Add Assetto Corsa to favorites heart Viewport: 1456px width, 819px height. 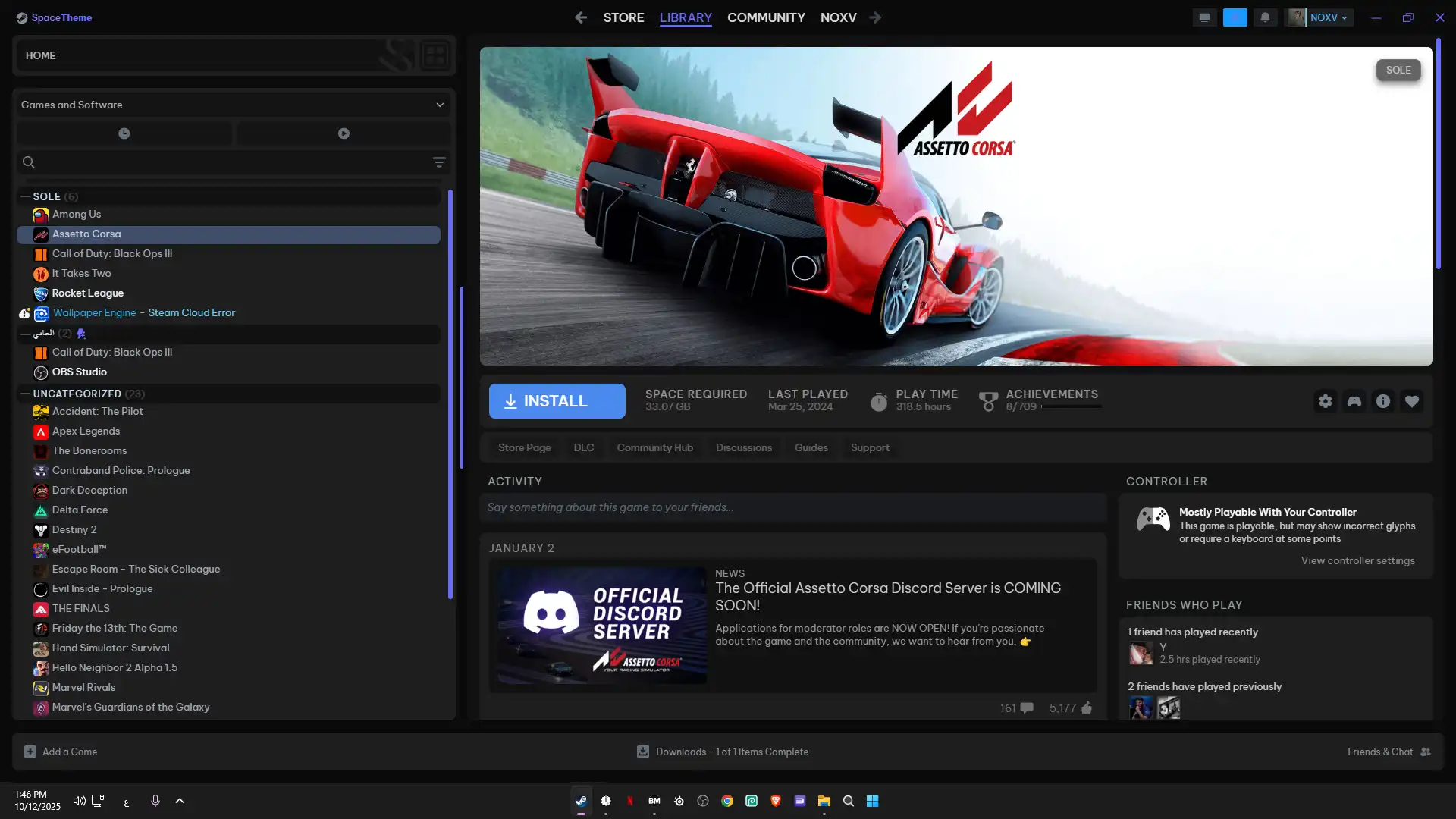[1411, 401]
